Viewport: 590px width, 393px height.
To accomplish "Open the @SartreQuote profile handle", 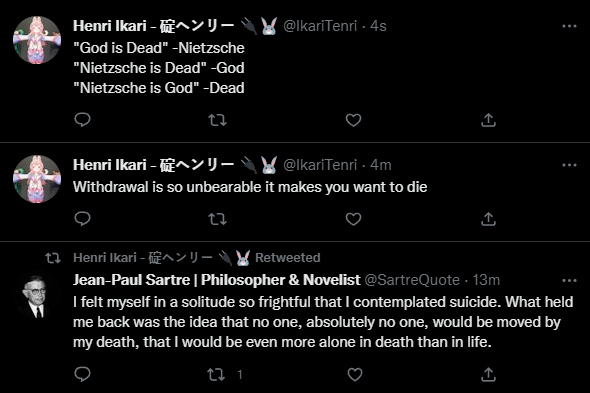I will pos(412,280).
